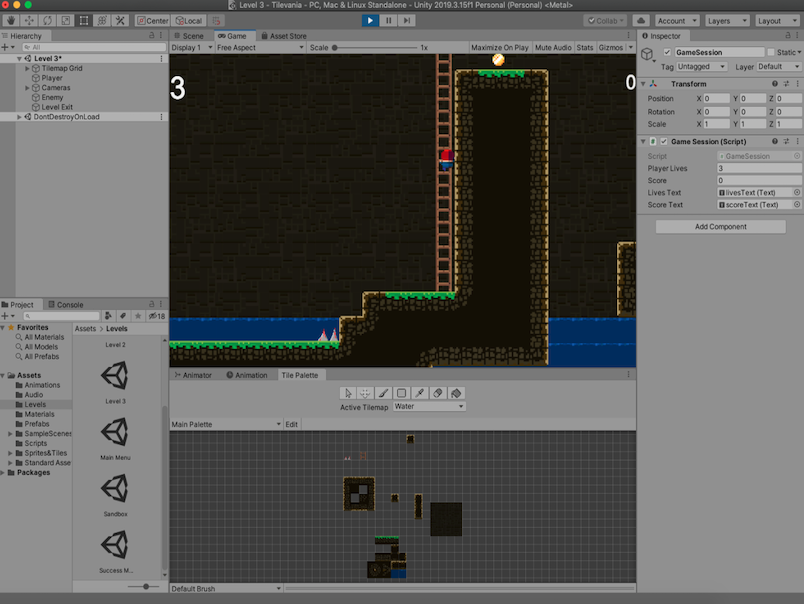The width and height of the screenshot is (804, 604).
Task: Open the Console tab
Action: click(x=69, y=304)
